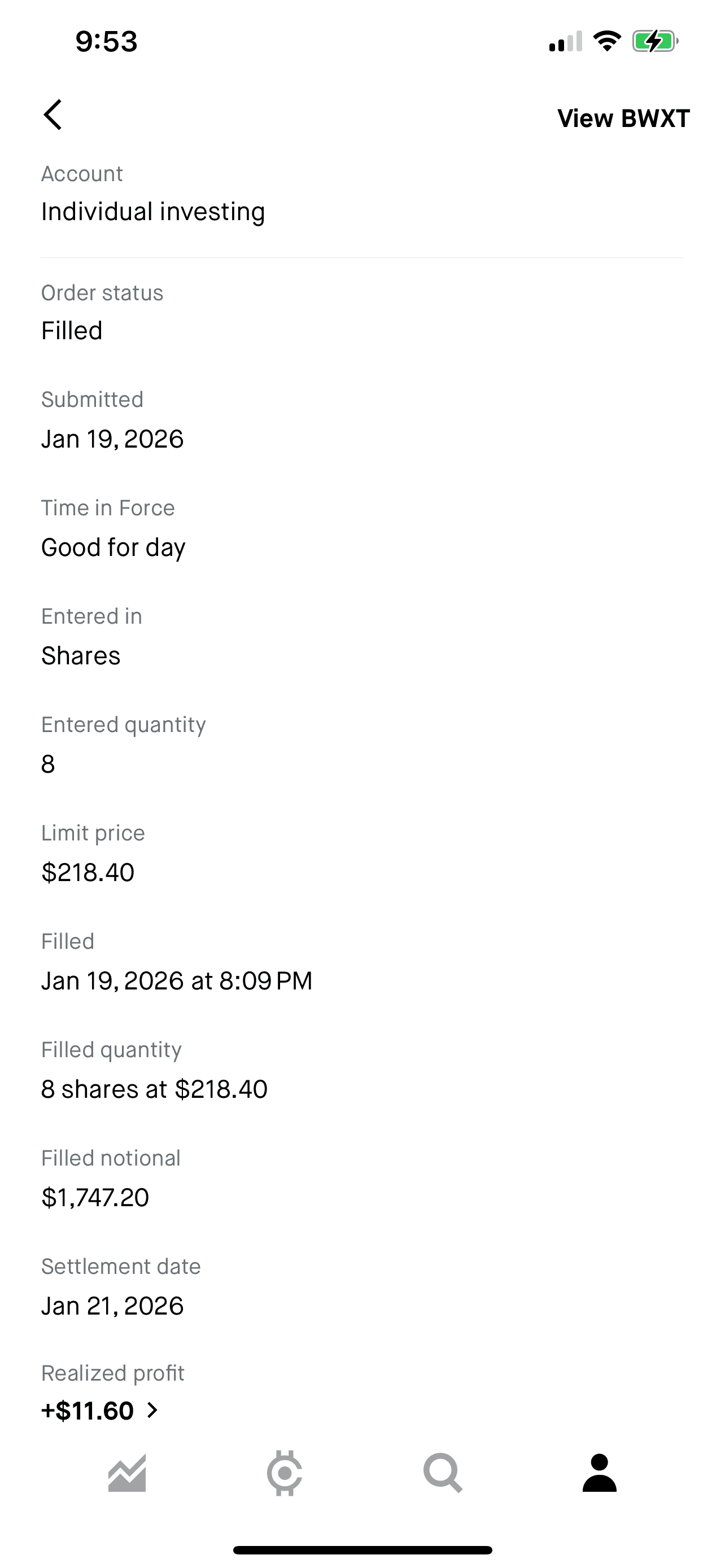Tap the home indicator bar
725x1568 pixels.
(x=362, y=1551)
